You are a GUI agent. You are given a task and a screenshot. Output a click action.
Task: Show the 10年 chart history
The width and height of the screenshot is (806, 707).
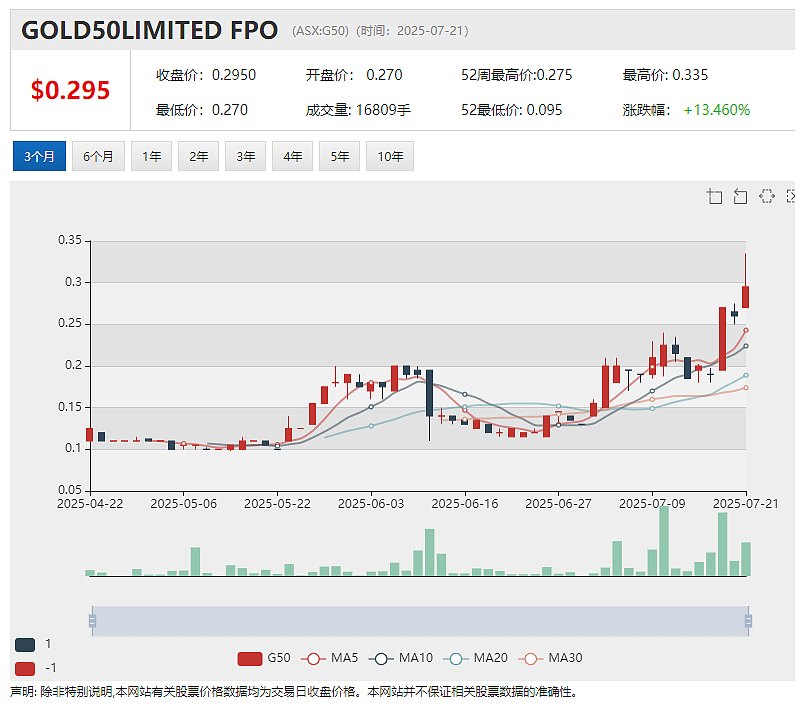[390, 156]
